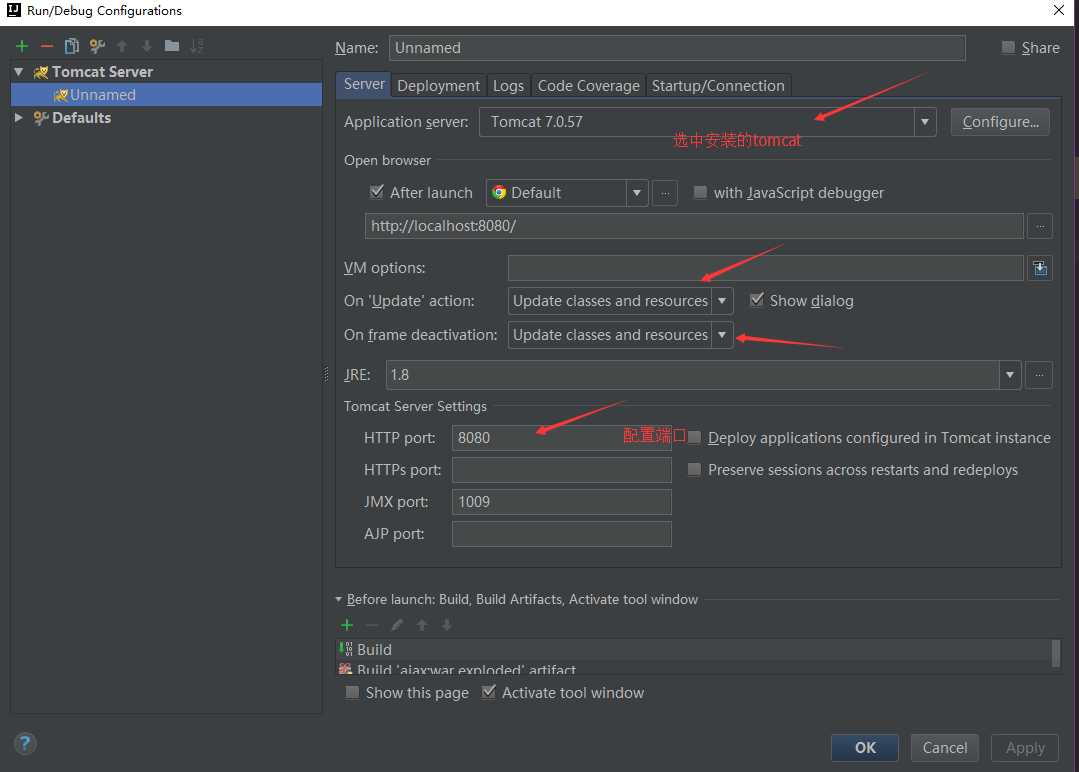Remove before launch task minus icon

(372, 625)
